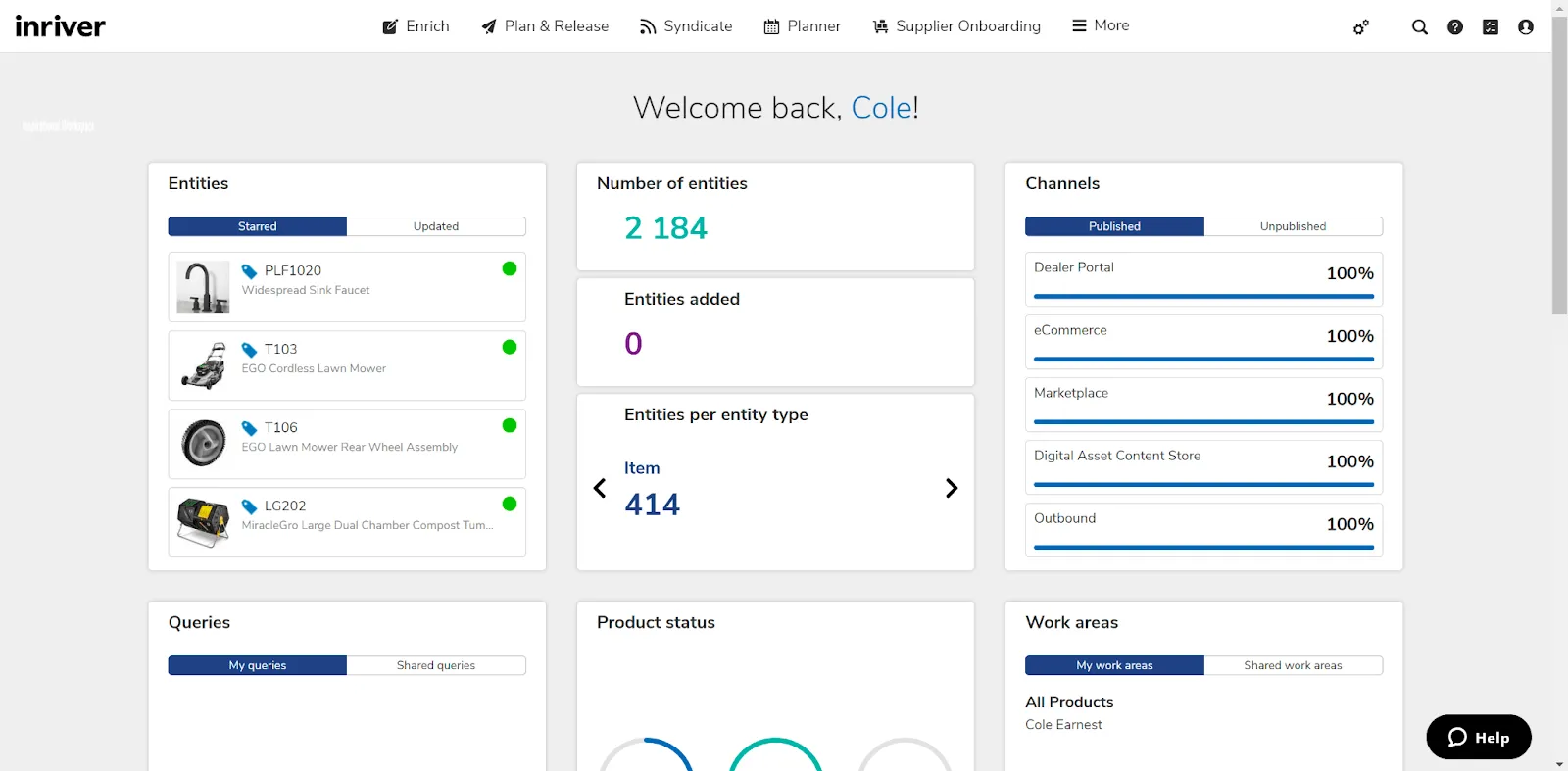Show Unpublished channels
The height and width of the screenshot is (771, 1568).
[x=1294, y=226]
